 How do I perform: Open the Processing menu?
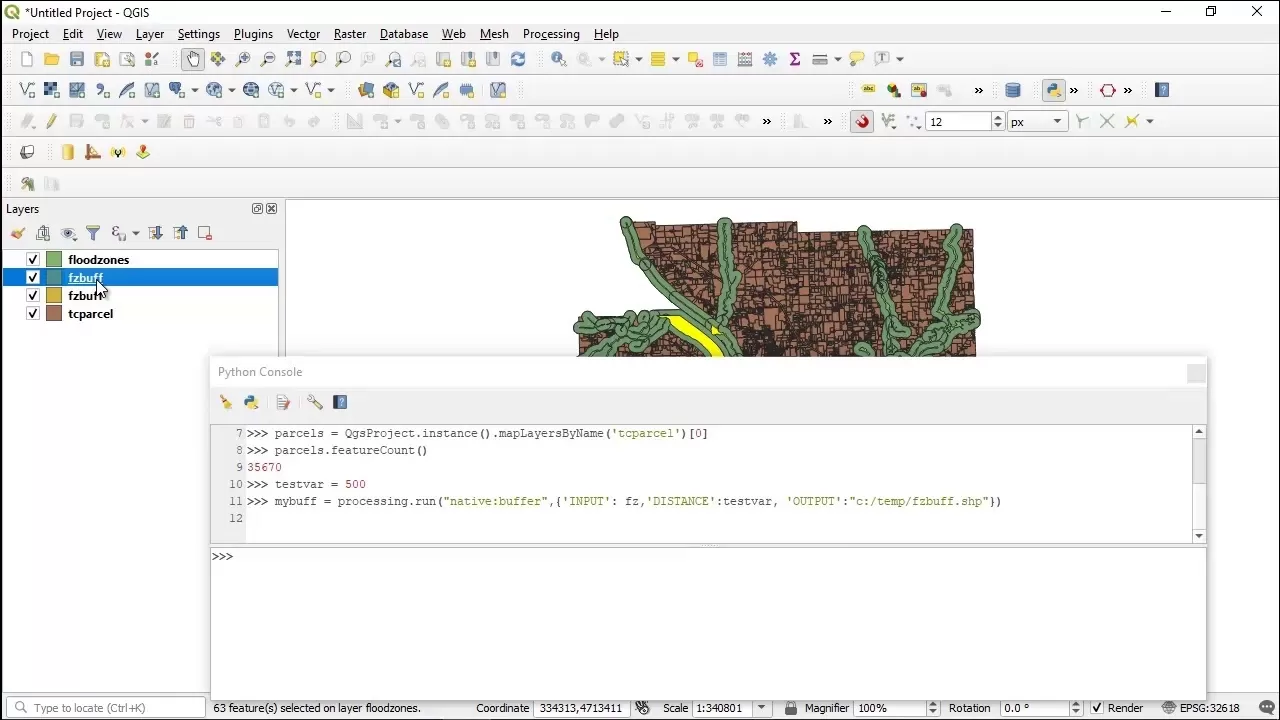(x=551, y=34)
